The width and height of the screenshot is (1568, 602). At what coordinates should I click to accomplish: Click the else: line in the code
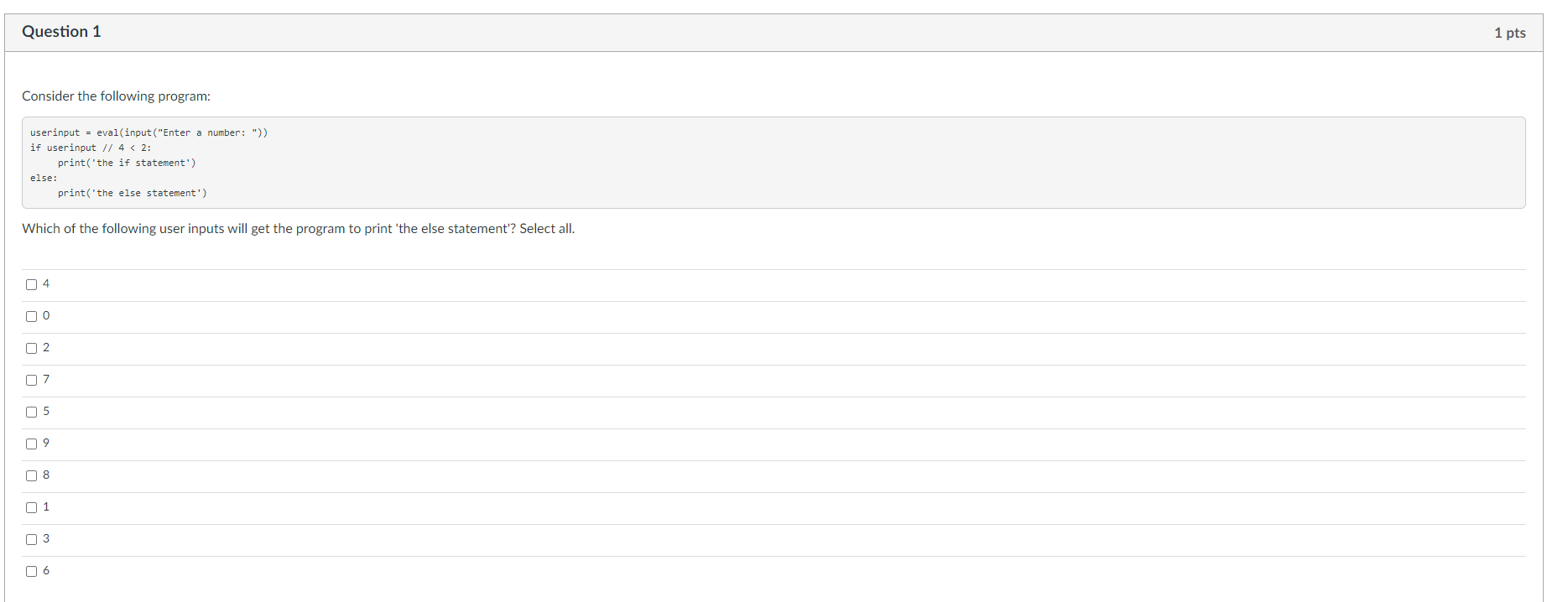coord(42,178)
